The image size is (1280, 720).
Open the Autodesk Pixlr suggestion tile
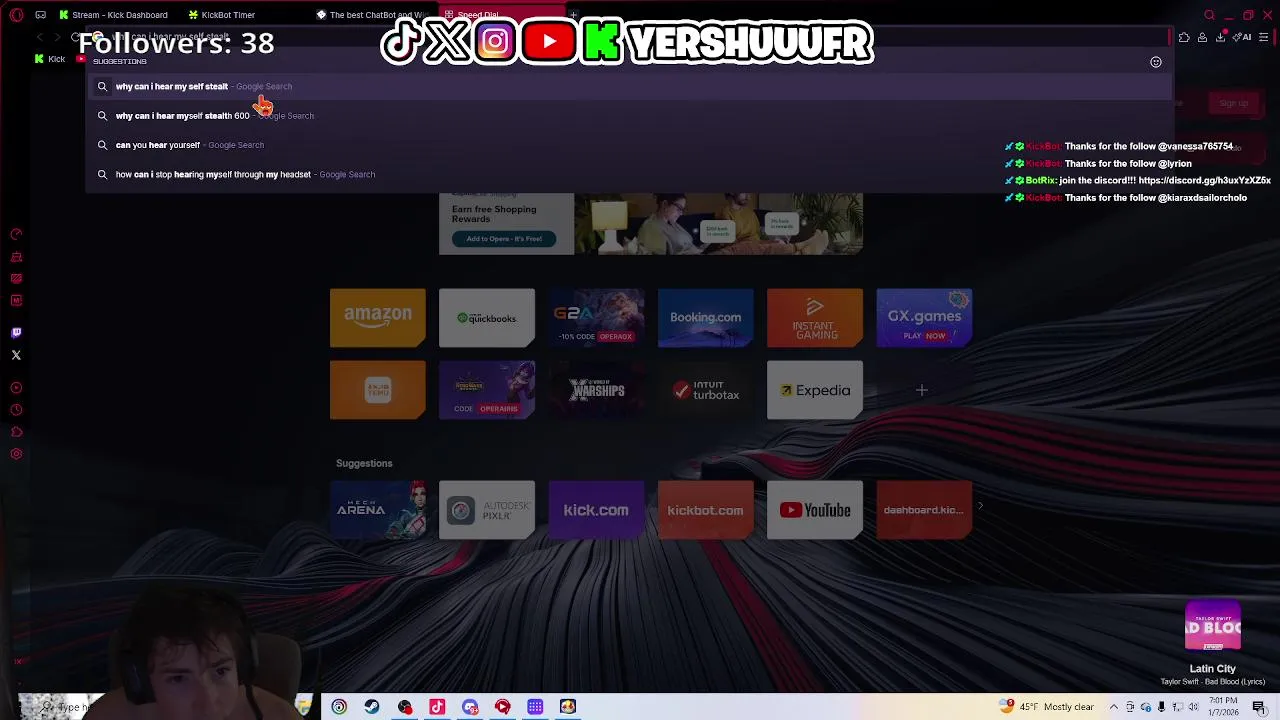(487, 510)
